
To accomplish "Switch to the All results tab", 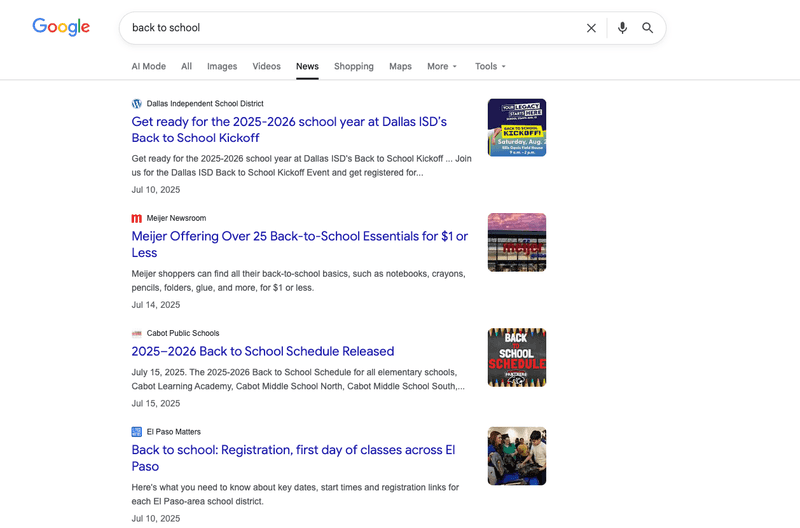I will click(187, 66).
